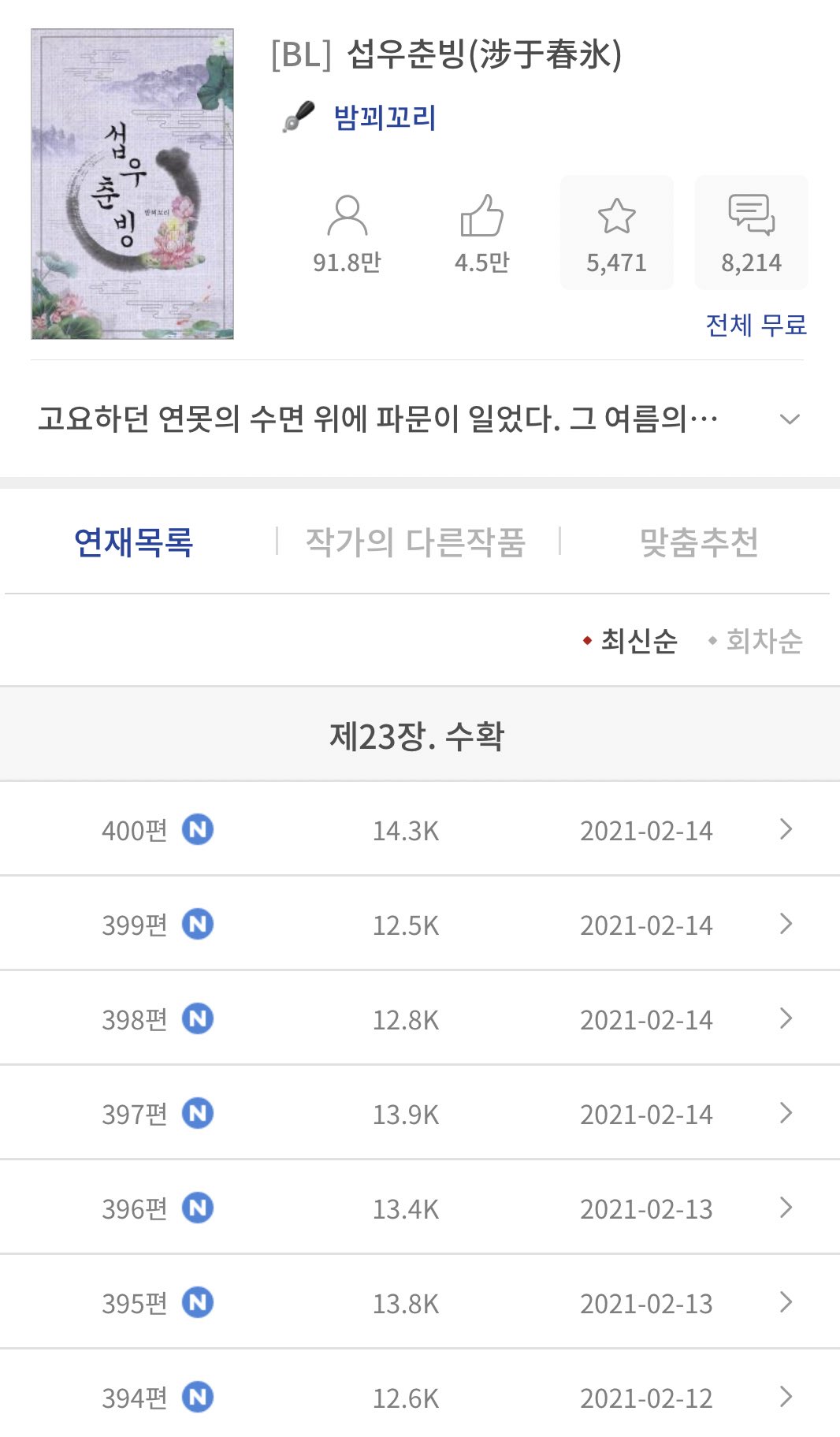Tap the 섭우춘빙 book cover thumbnail

coord(132,184)
